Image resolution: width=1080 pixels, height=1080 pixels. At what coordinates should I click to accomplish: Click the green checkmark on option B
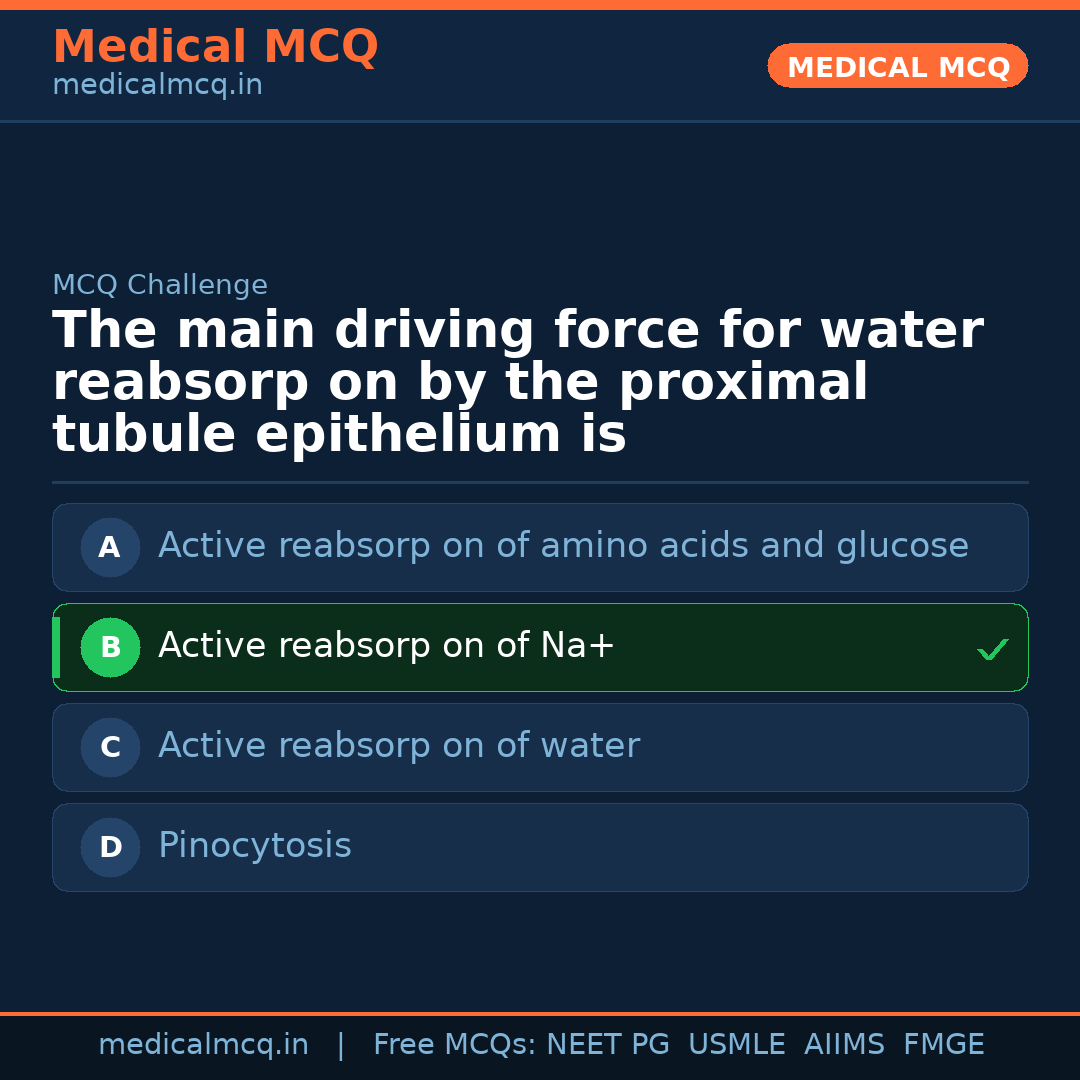pos(992,650)
